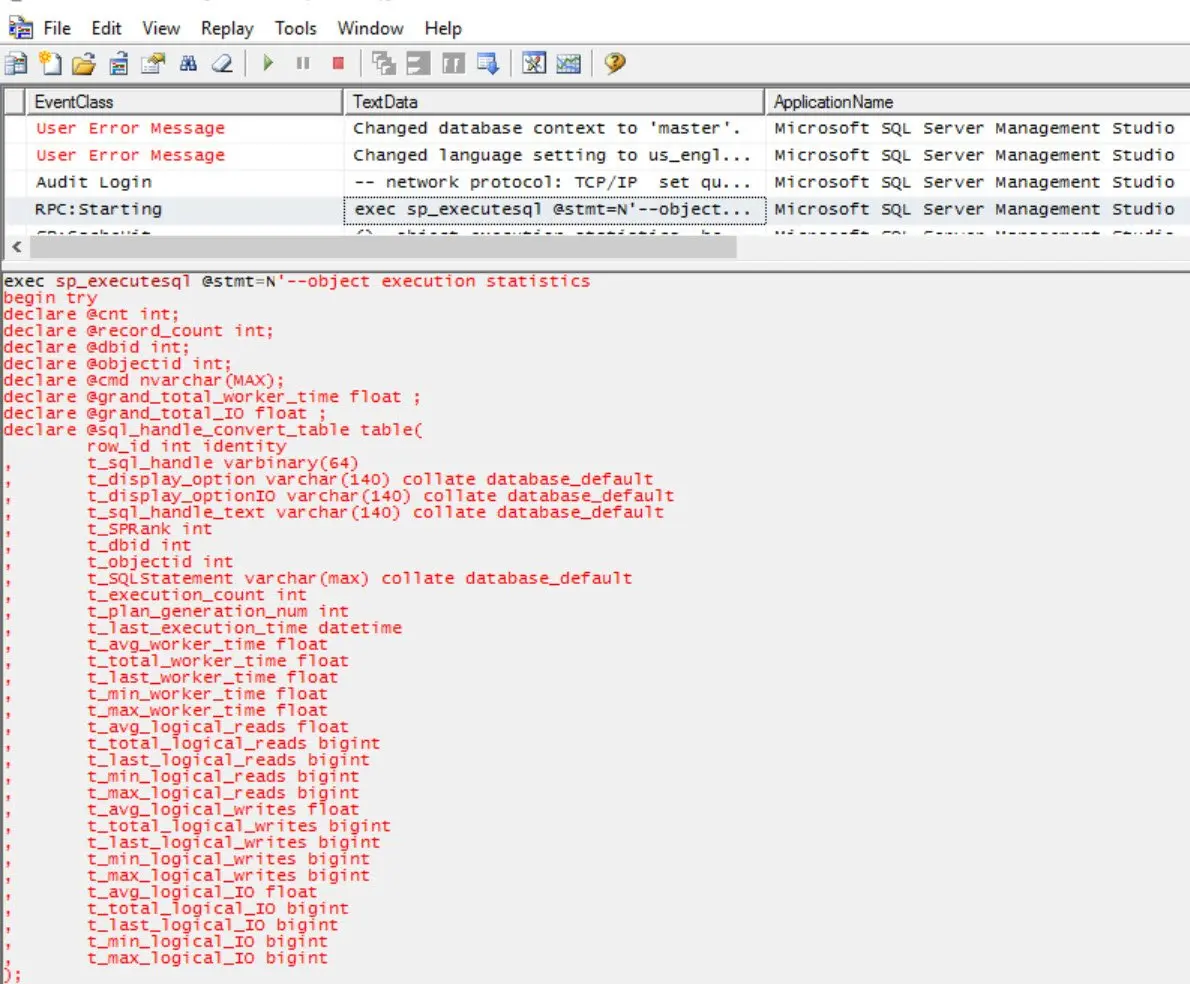The width and height of the screenshot is (1190, 984).
Task: Click 't_total_logical_reads bigint' line
Action: click(233, 744)
